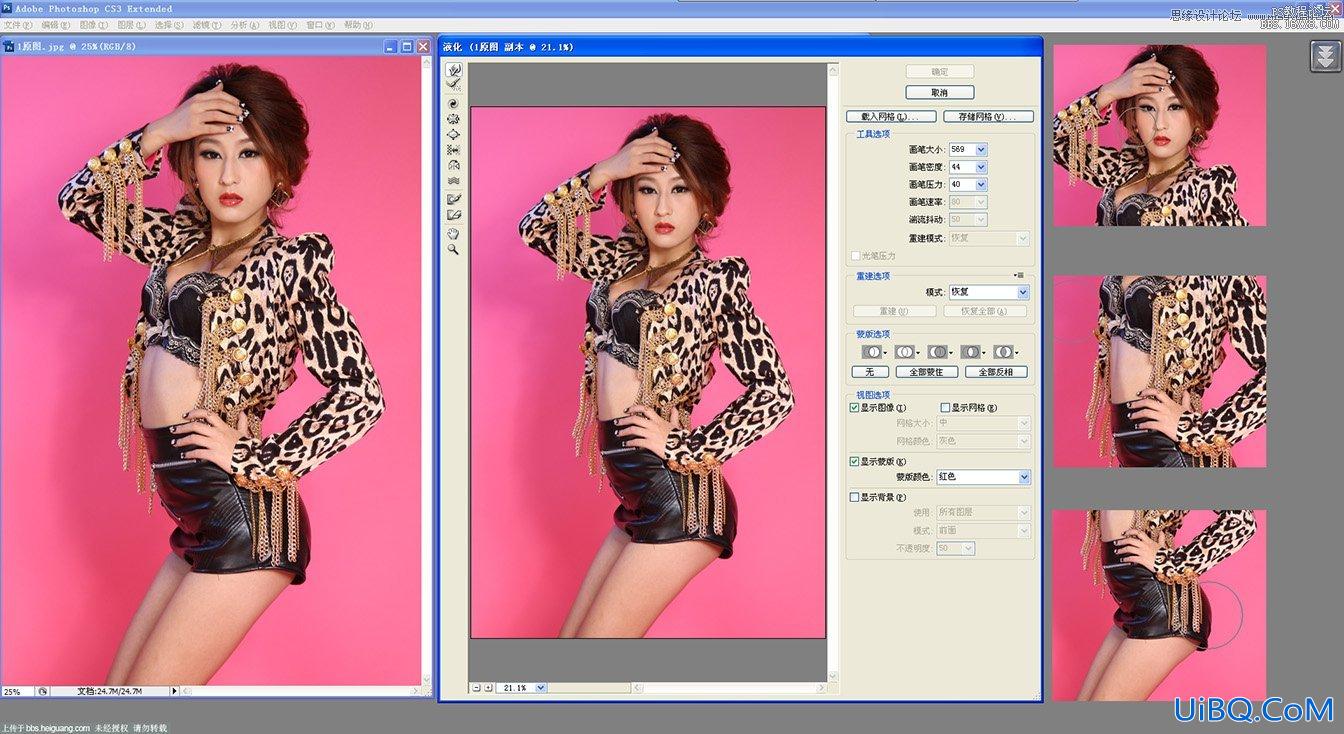Viewport: 1344px width, 734px height.
Task: Select the Turbulence tool
Action: click(x=454, y=181)
